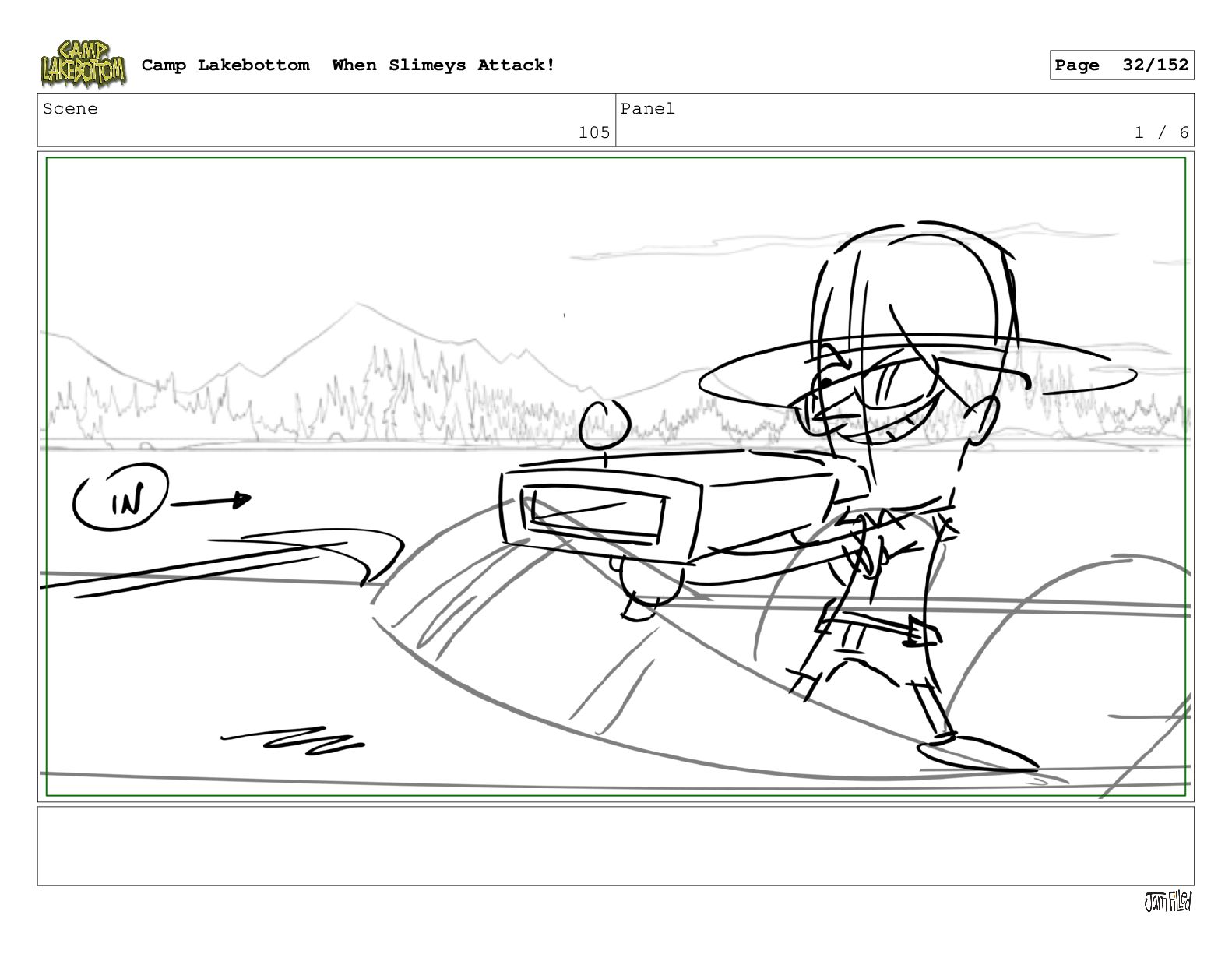Click the 'Panel' label
The image size is (1232, 954).
coord(647,109)
